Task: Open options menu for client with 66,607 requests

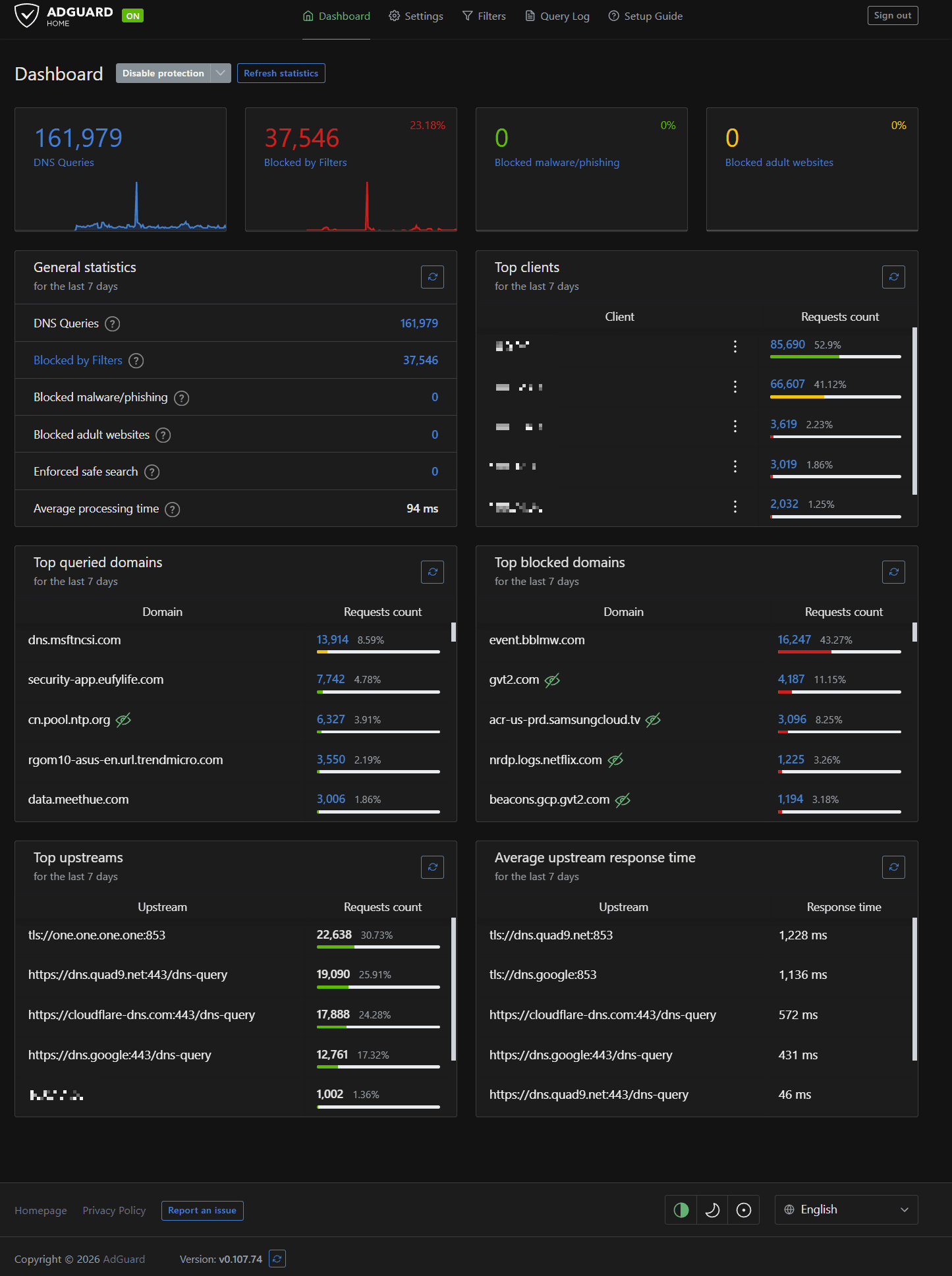Action: coord(735,387)
